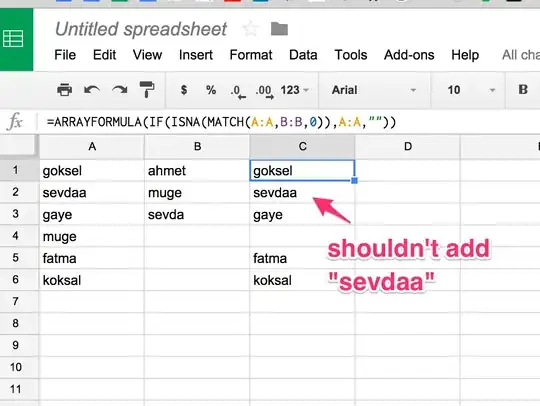
Task: Click cell B2 containing muge
Action: click(x=197, y=192)
